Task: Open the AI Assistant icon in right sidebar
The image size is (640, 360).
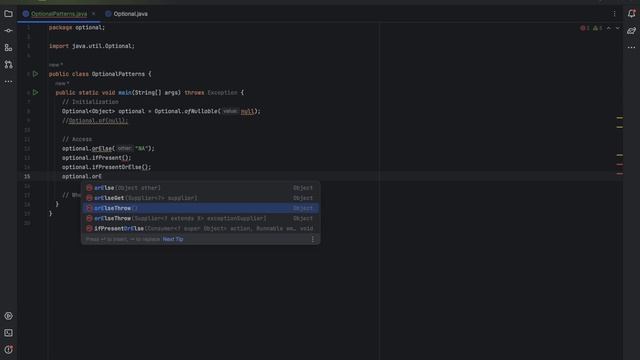Action: [631, 31]
